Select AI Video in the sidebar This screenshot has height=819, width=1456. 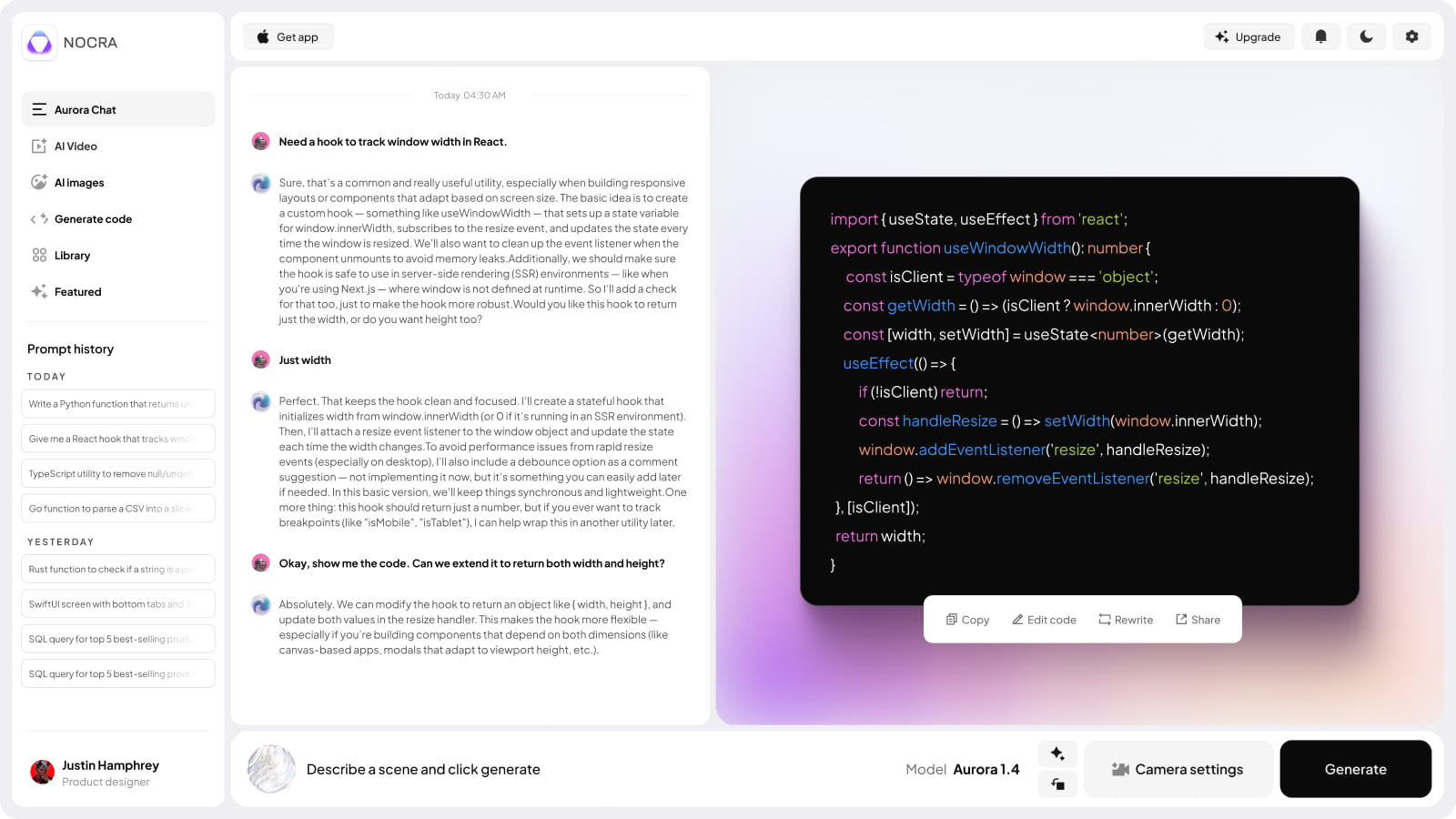tap(76, 146)
